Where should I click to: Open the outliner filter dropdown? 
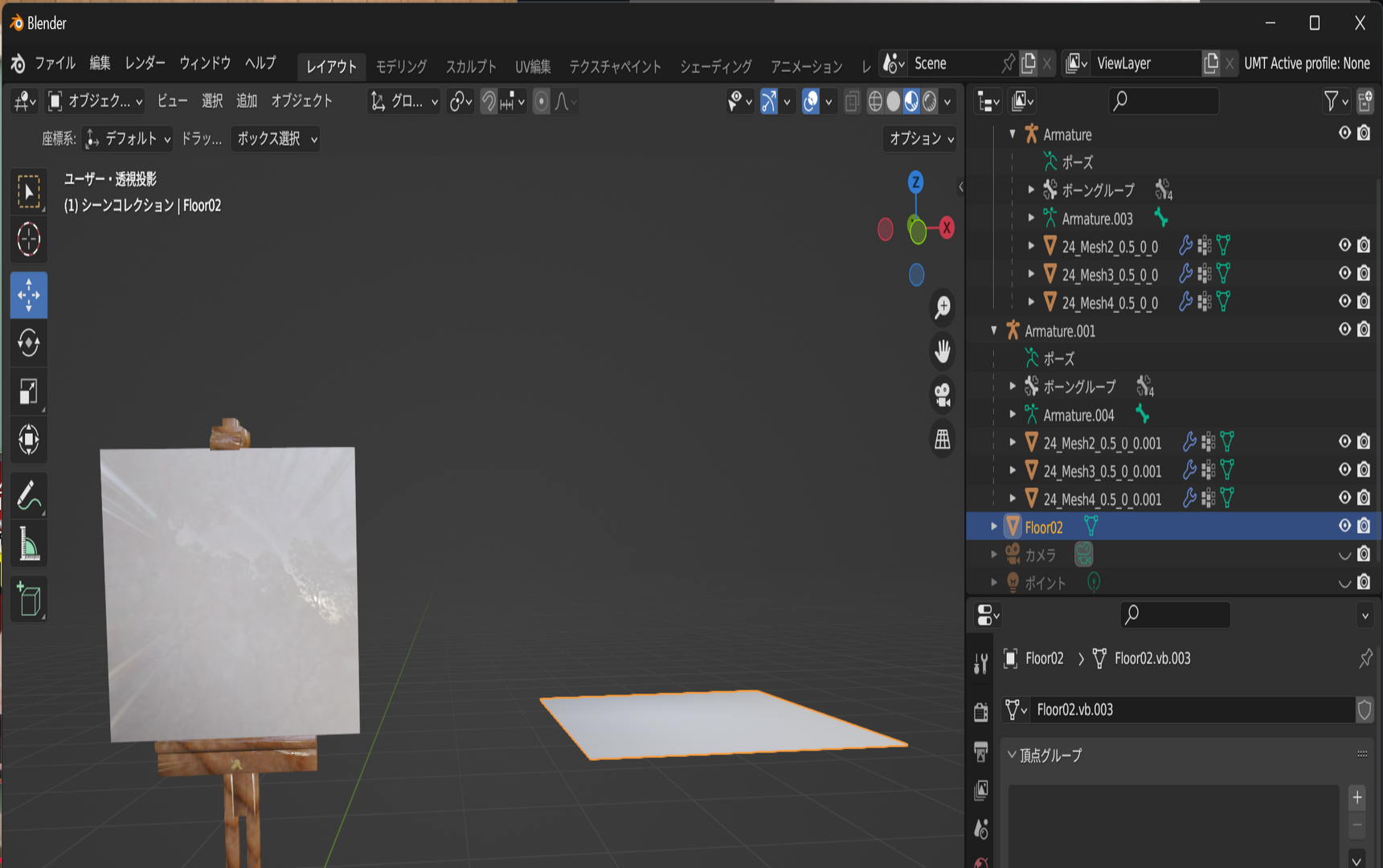tap(1336, 101)
